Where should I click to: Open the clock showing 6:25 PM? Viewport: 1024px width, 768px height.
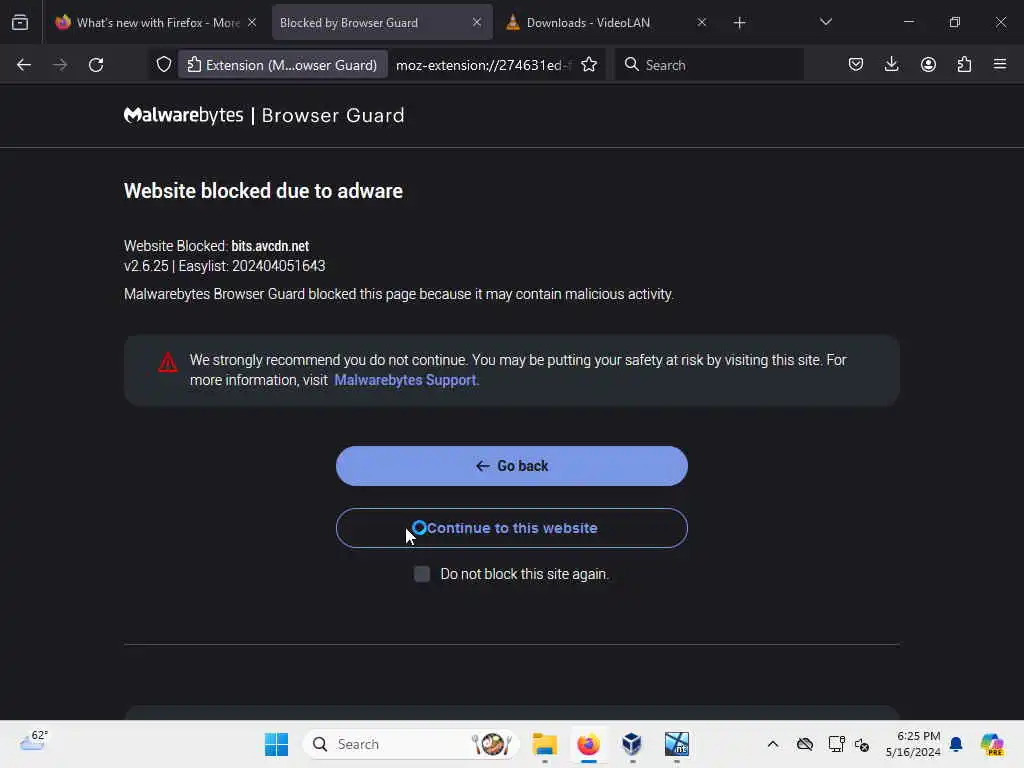pos(912,744)
